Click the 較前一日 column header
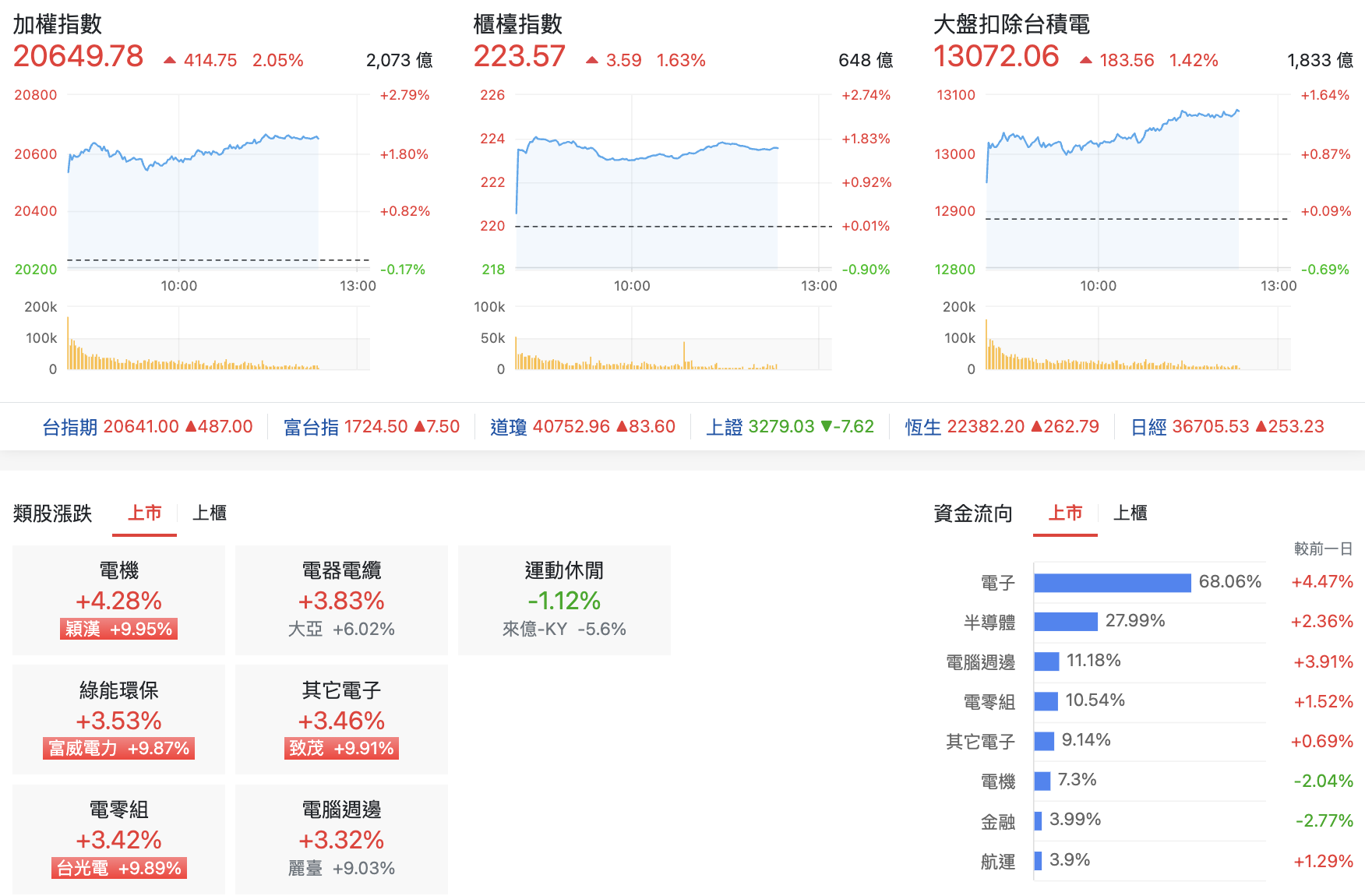Viewport: 1365px width, 896px height. click(x=1323, y=549)
